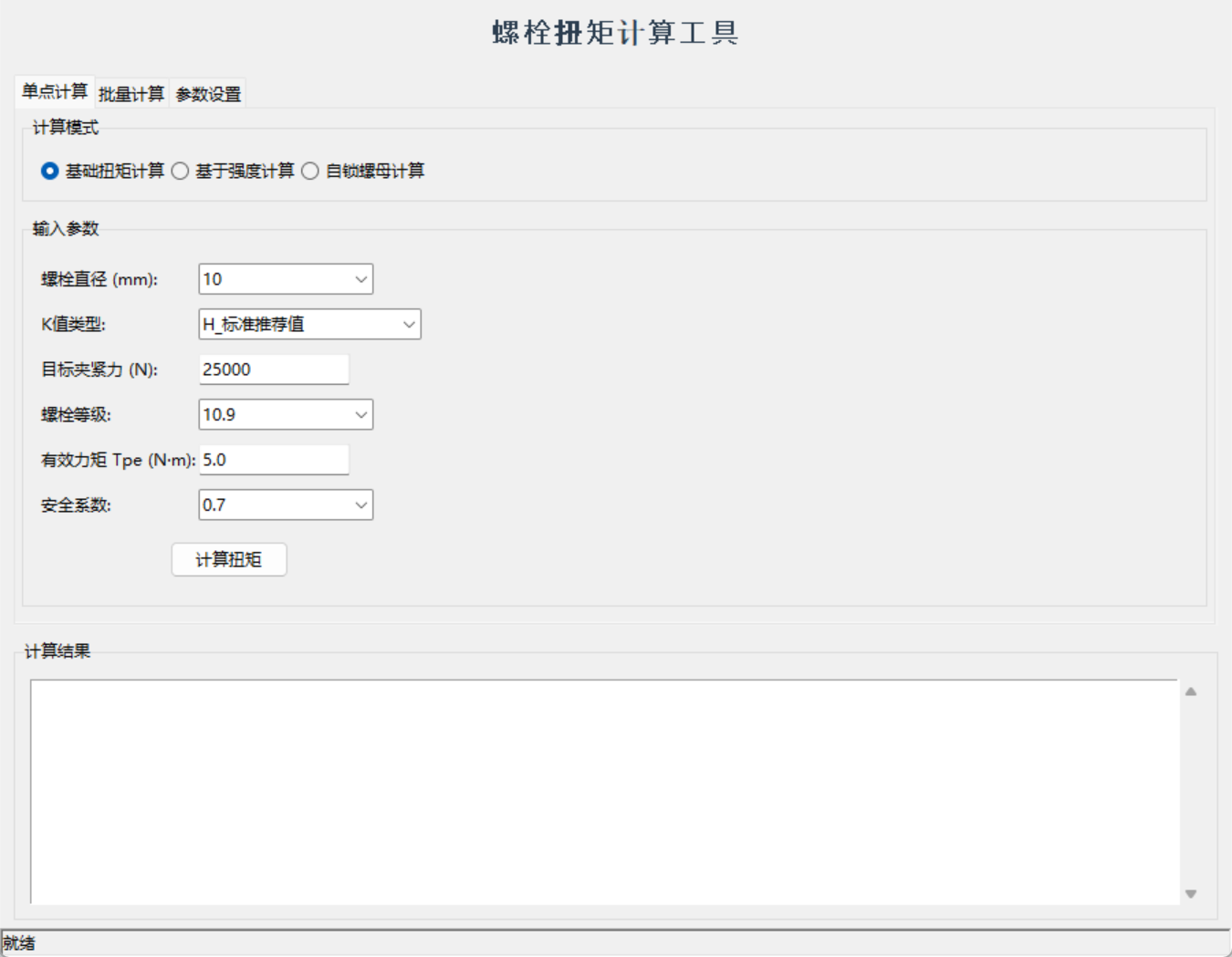Switch to the 单点计算 tab
Screen dimensions: 1232x957
[x=56, y=91]
